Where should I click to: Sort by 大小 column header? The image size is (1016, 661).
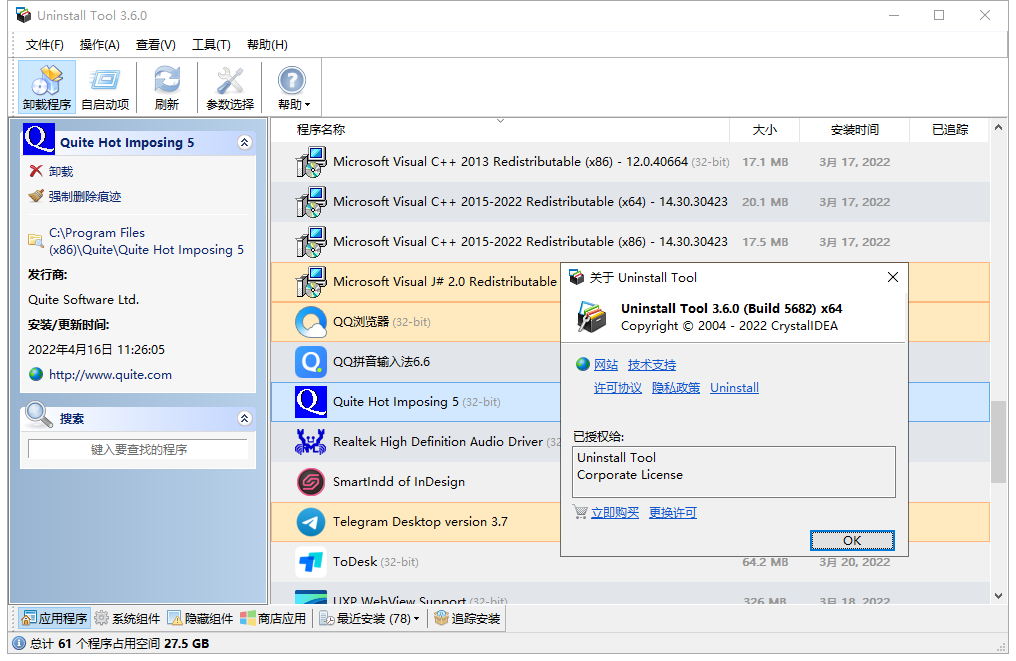[765, 130]
